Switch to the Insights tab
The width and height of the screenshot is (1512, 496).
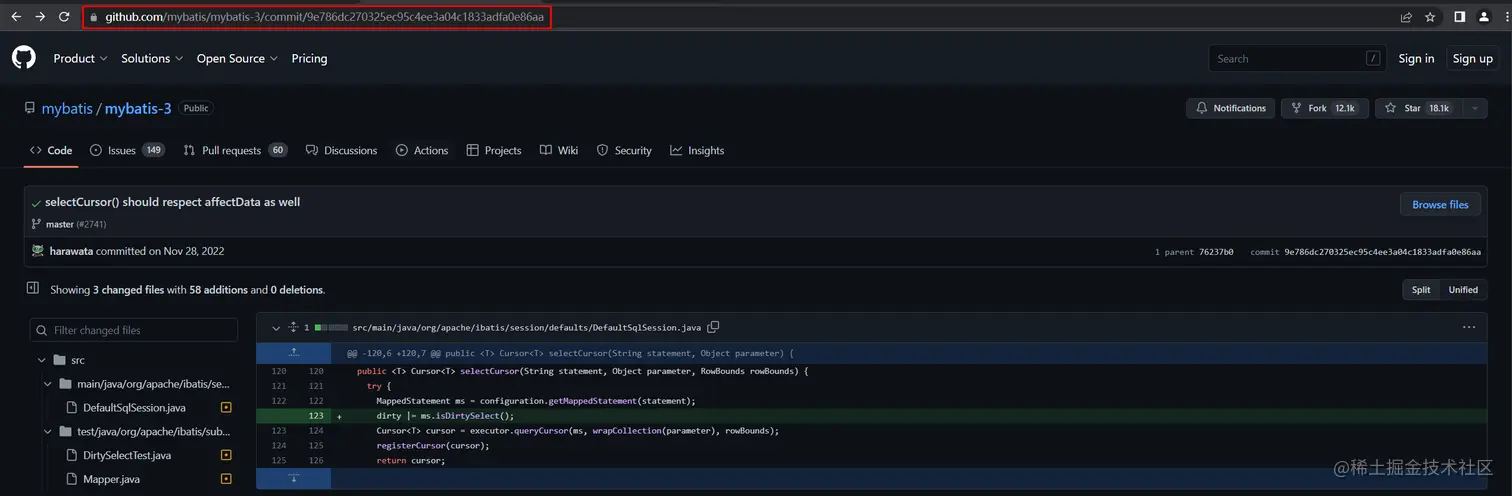click(x=697, y=150)
